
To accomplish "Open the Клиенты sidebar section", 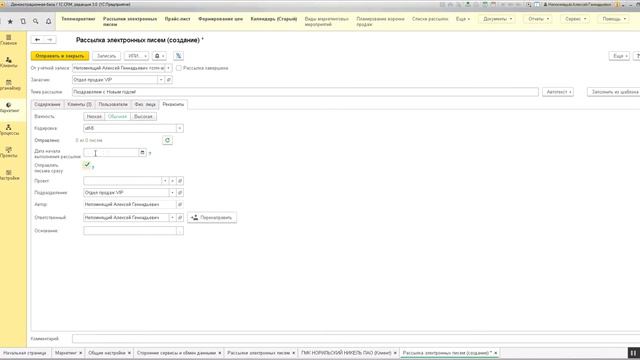I will point(9,62).
